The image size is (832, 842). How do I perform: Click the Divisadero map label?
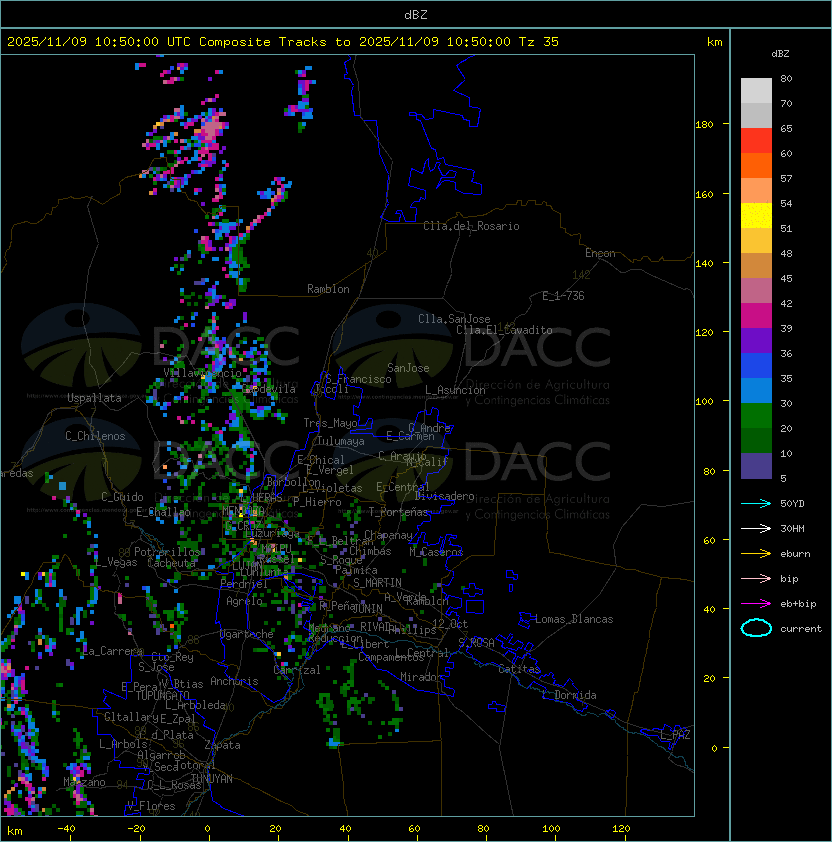(444, 496)
